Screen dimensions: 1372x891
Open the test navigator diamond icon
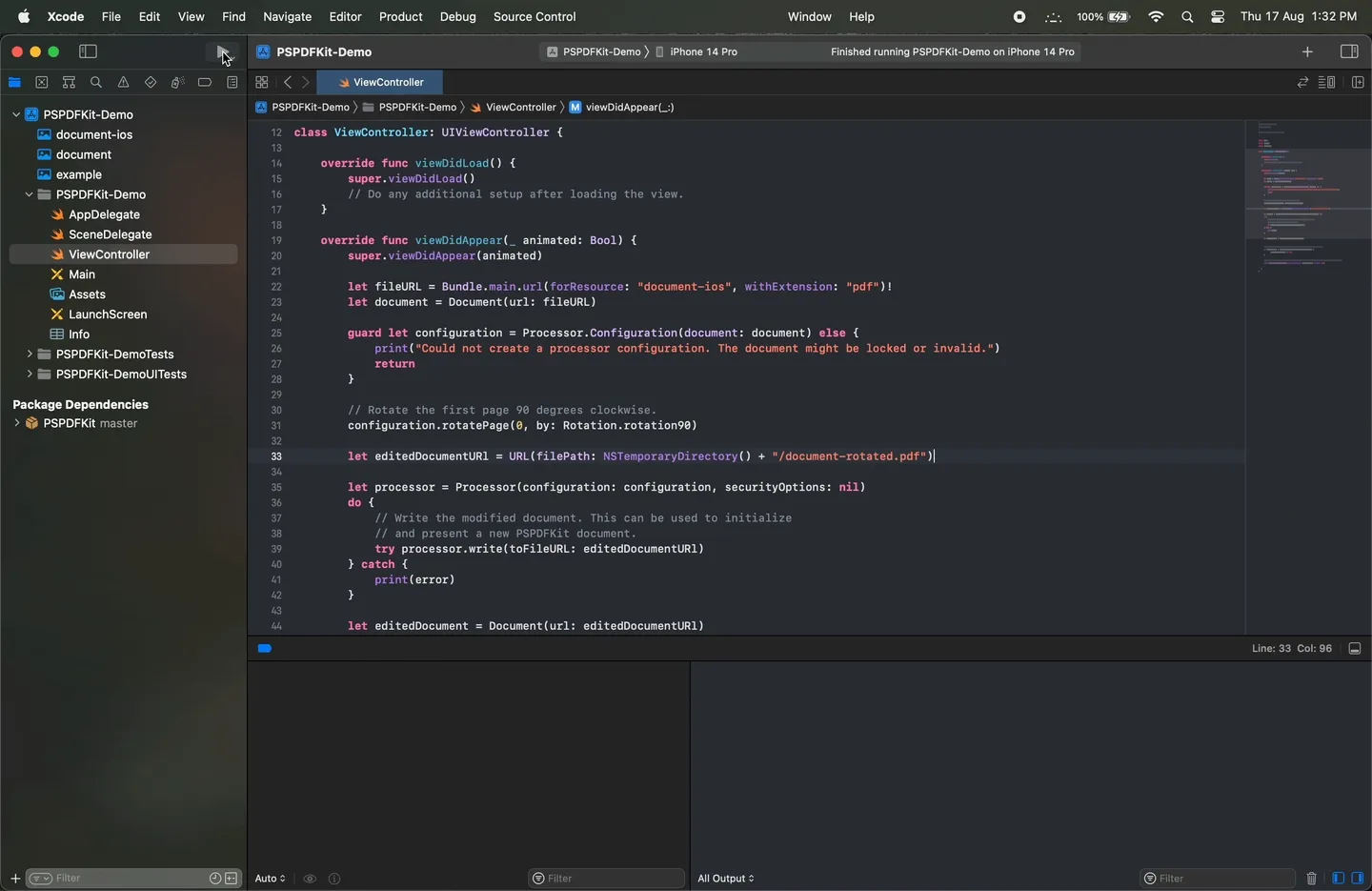pyautogui.click(x=151, y=83)
